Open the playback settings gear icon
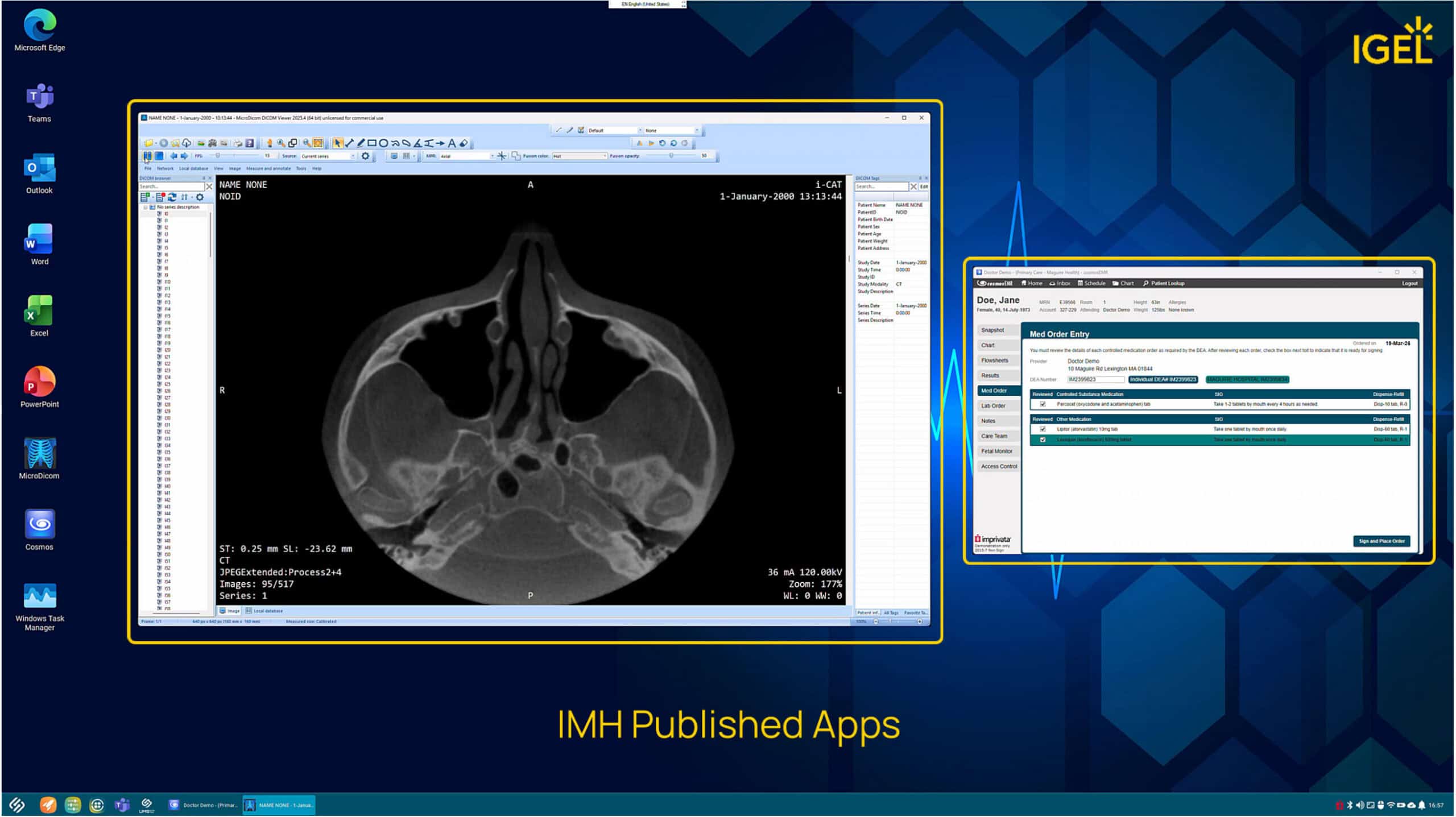 click(x=366, y=156)
